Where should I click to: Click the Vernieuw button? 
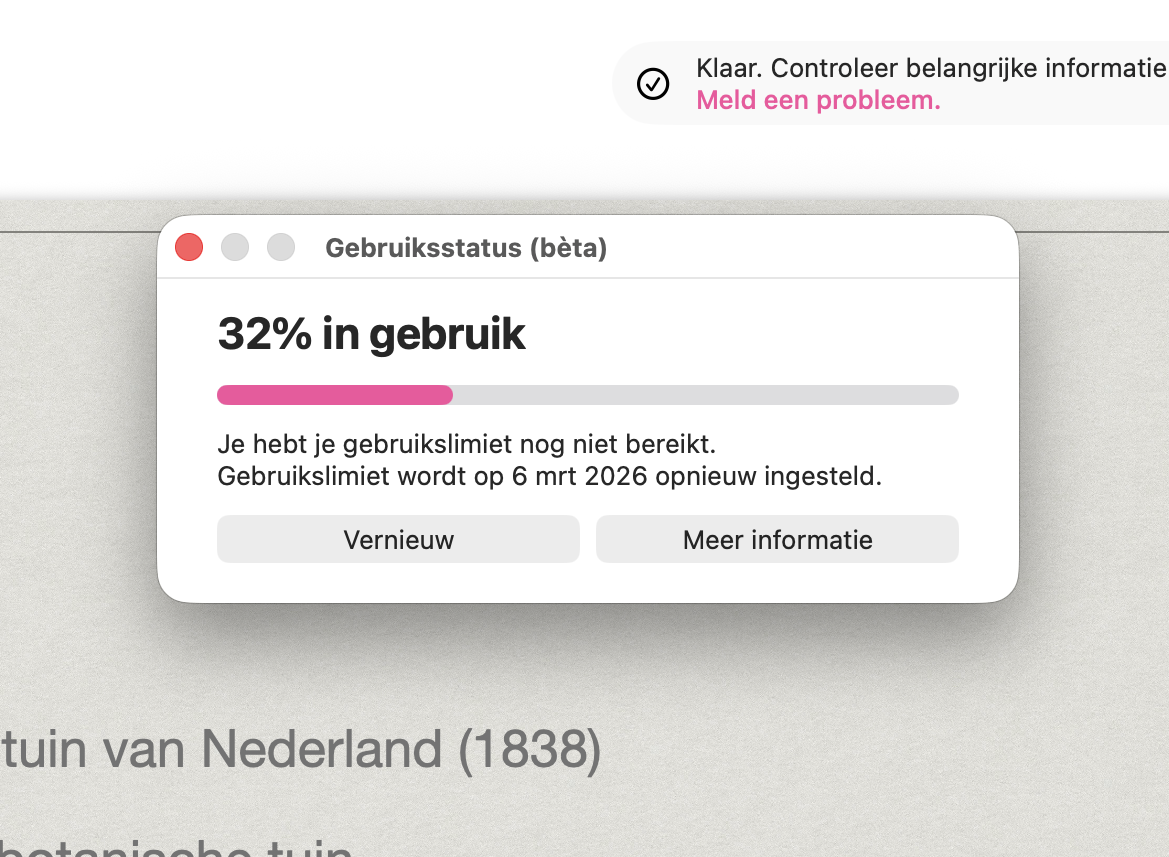click(x=397, y=539)
